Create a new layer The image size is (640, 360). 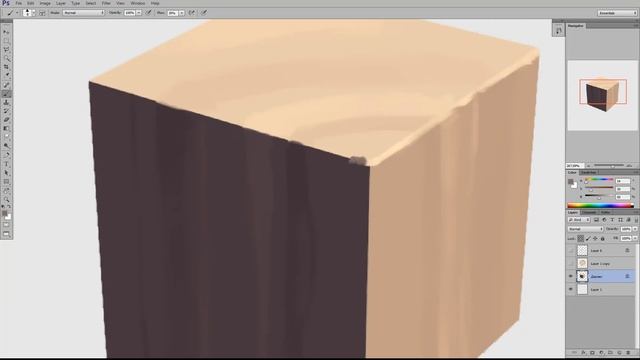pyautogui.click(x=620, y=352)
